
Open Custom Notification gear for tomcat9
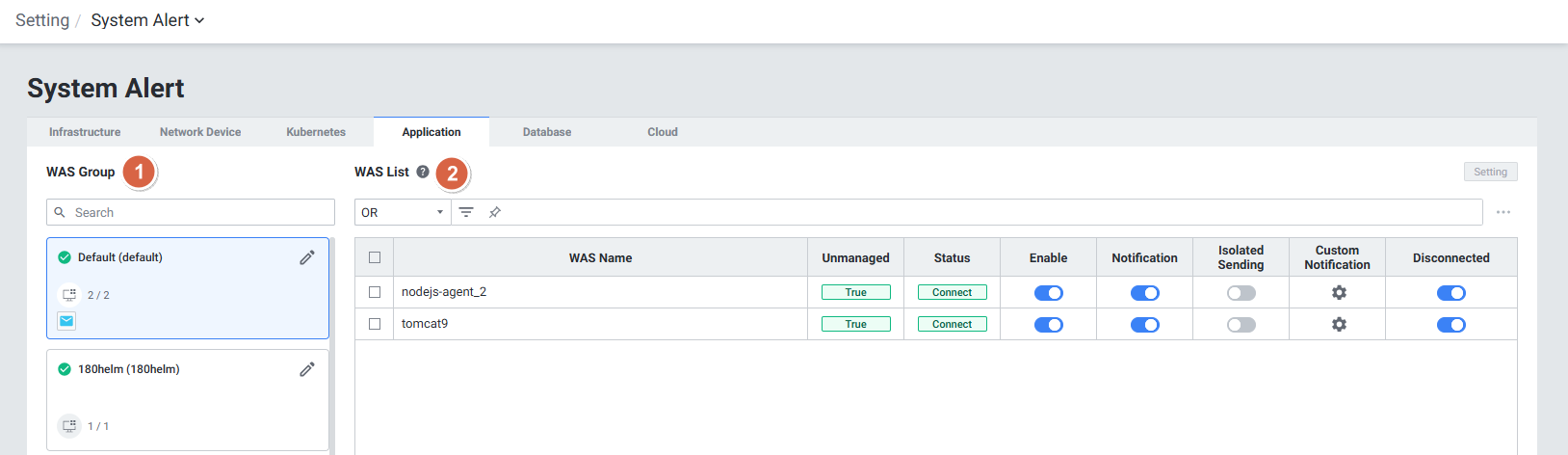pos(1338,325)
